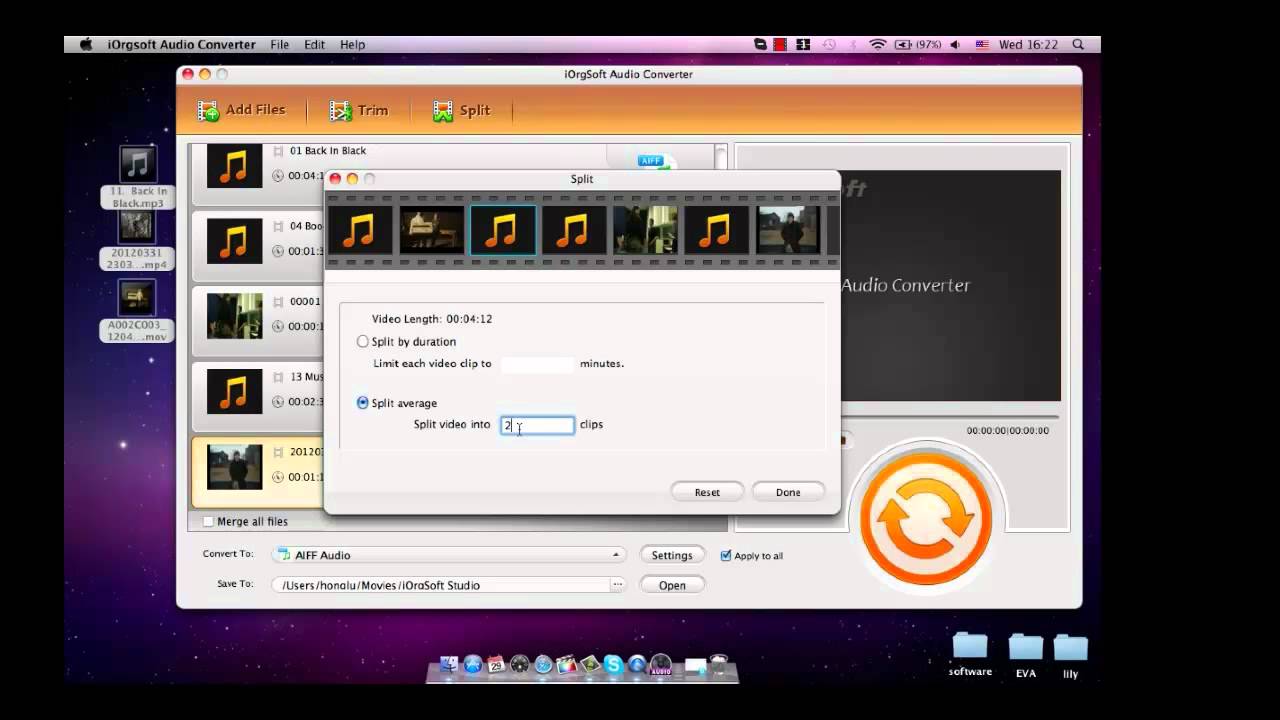This screenshot has height=720, width=1280.
Task: Click the preview playback progress slider
Action: [x=949, y=416]
